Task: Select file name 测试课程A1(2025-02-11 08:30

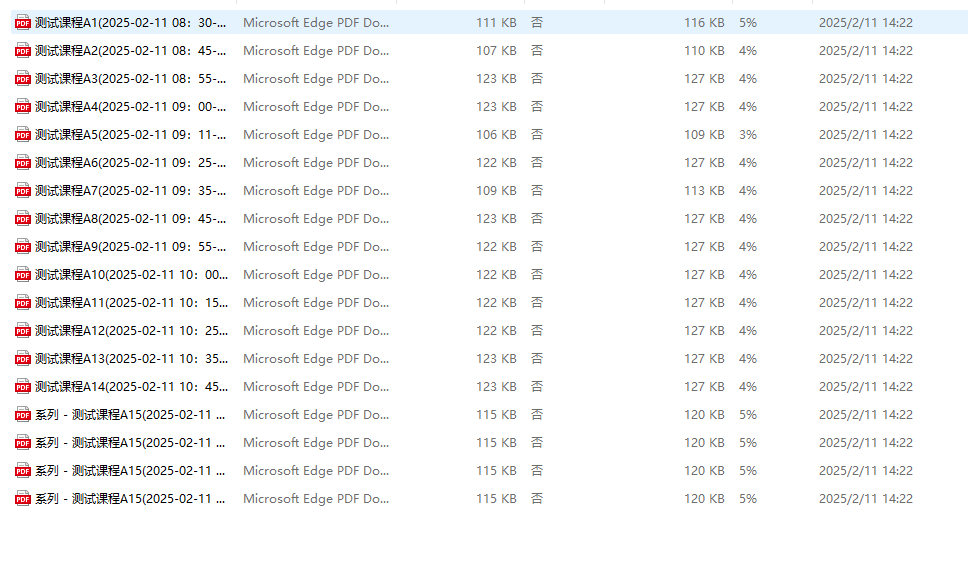Action: (x=130, y=23)
